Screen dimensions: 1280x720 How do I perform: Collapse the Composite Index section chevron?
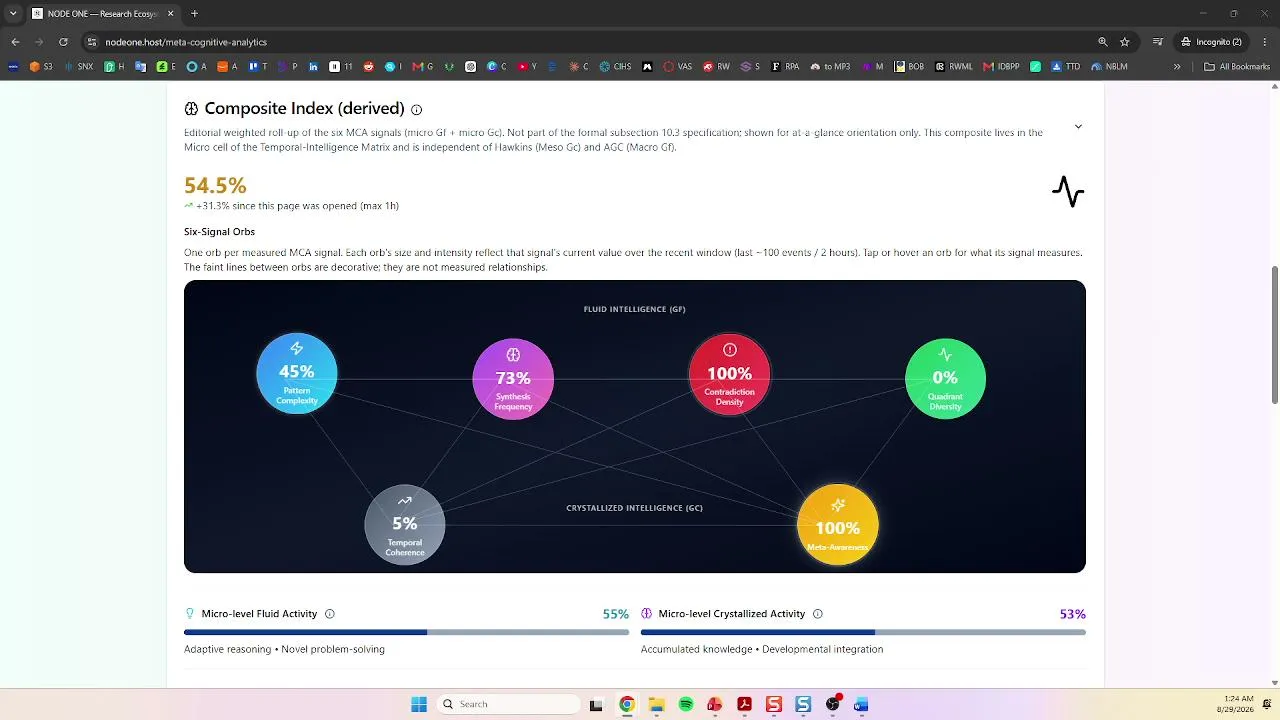pyautogui.click(x=1078, y=126)
